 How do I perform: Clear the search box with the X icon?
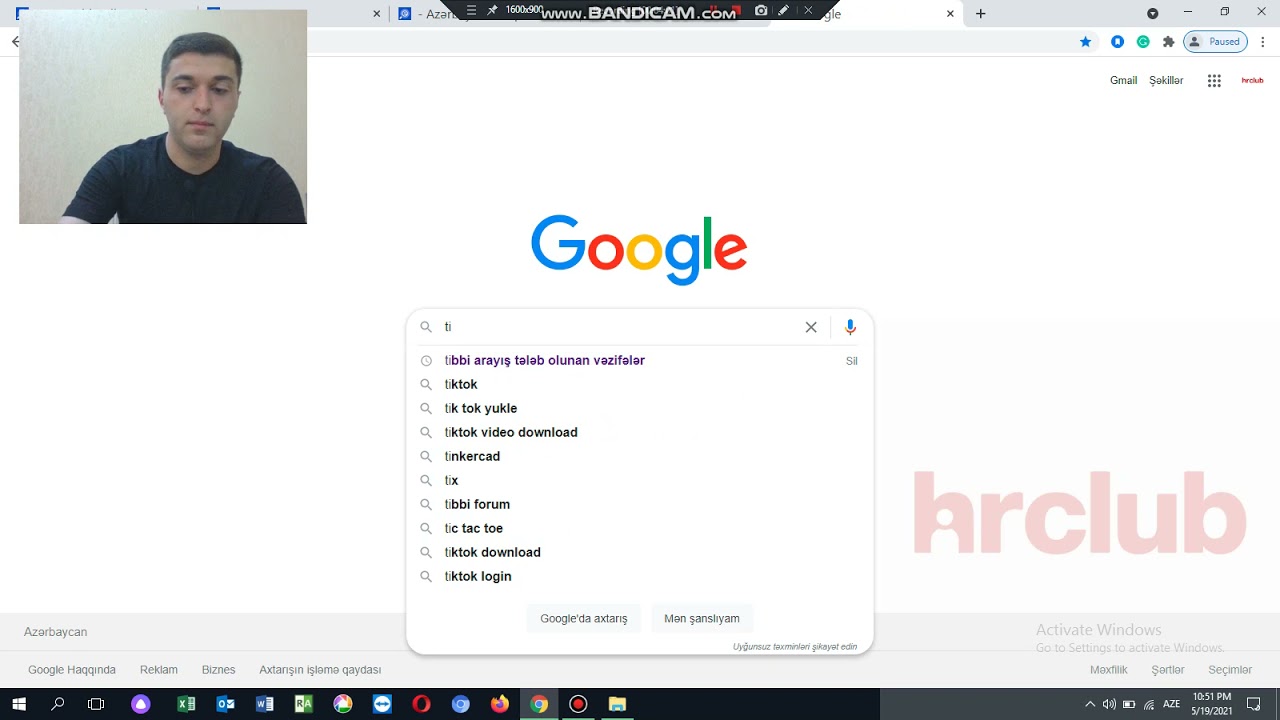(x=811, y=327)
